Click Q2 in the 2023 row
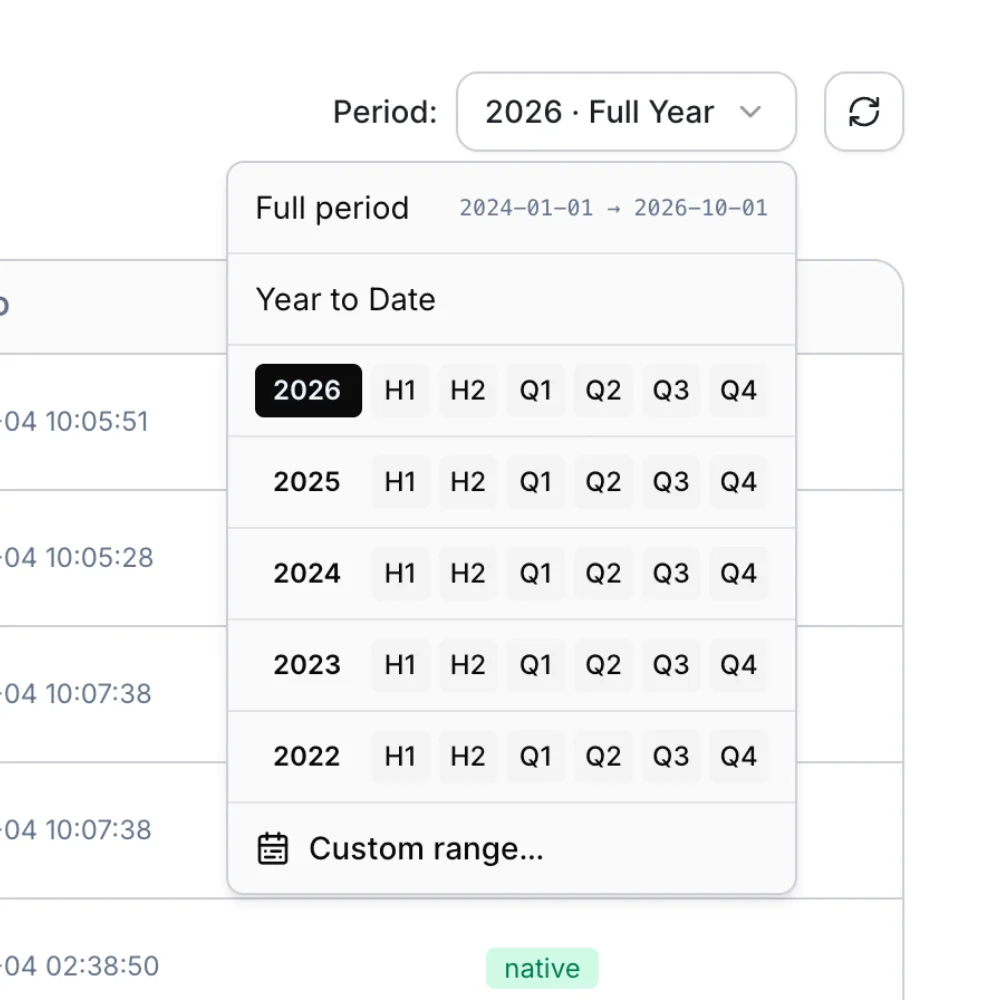This screenshot has height=1000, width=1000. [603, 665]
